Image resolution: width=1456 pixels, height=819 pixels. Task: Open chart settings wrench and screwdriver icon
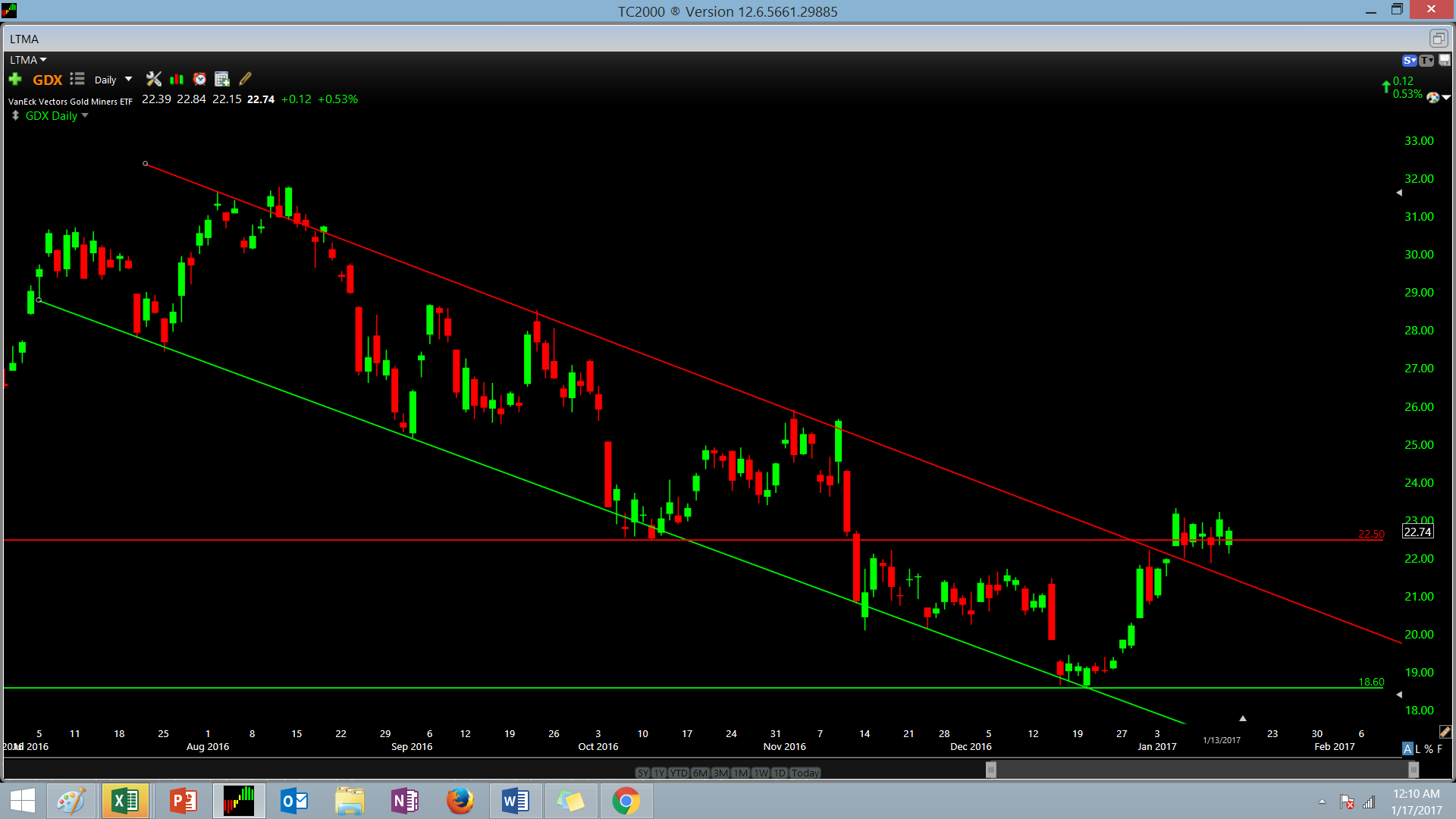tap(154, 79)
